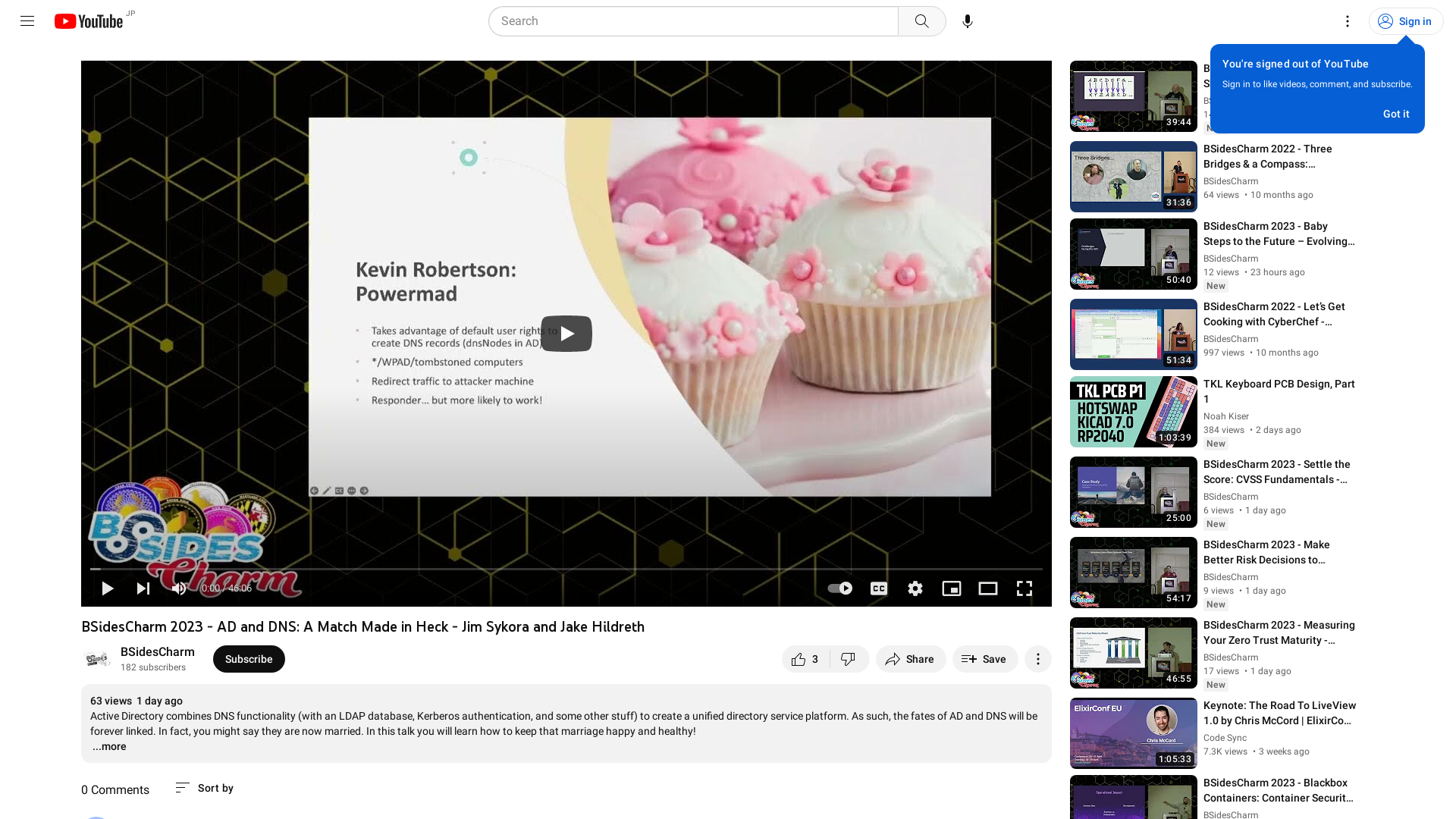Open Road To LiveView keynote thumbnail

click(1133, 733)
